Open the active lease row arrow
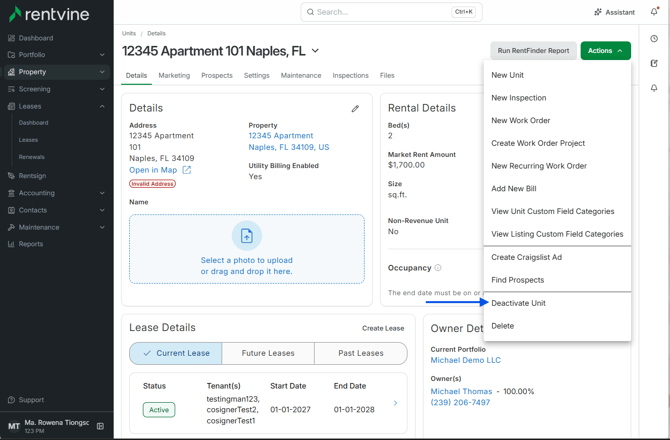This screenshot has width=670, height=440. click(396, 403)
